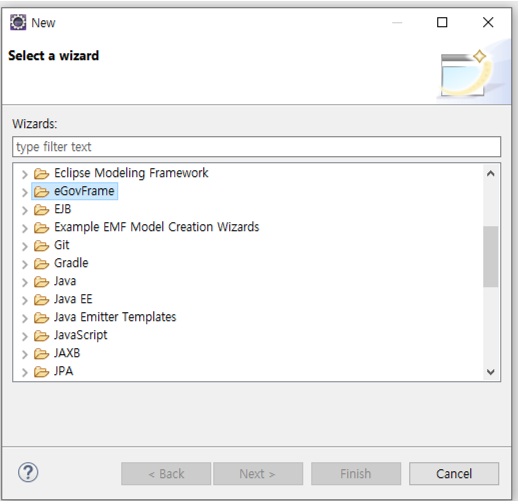
Task: Click the Java EE folder icon
Action: click(x=41, y=299)
